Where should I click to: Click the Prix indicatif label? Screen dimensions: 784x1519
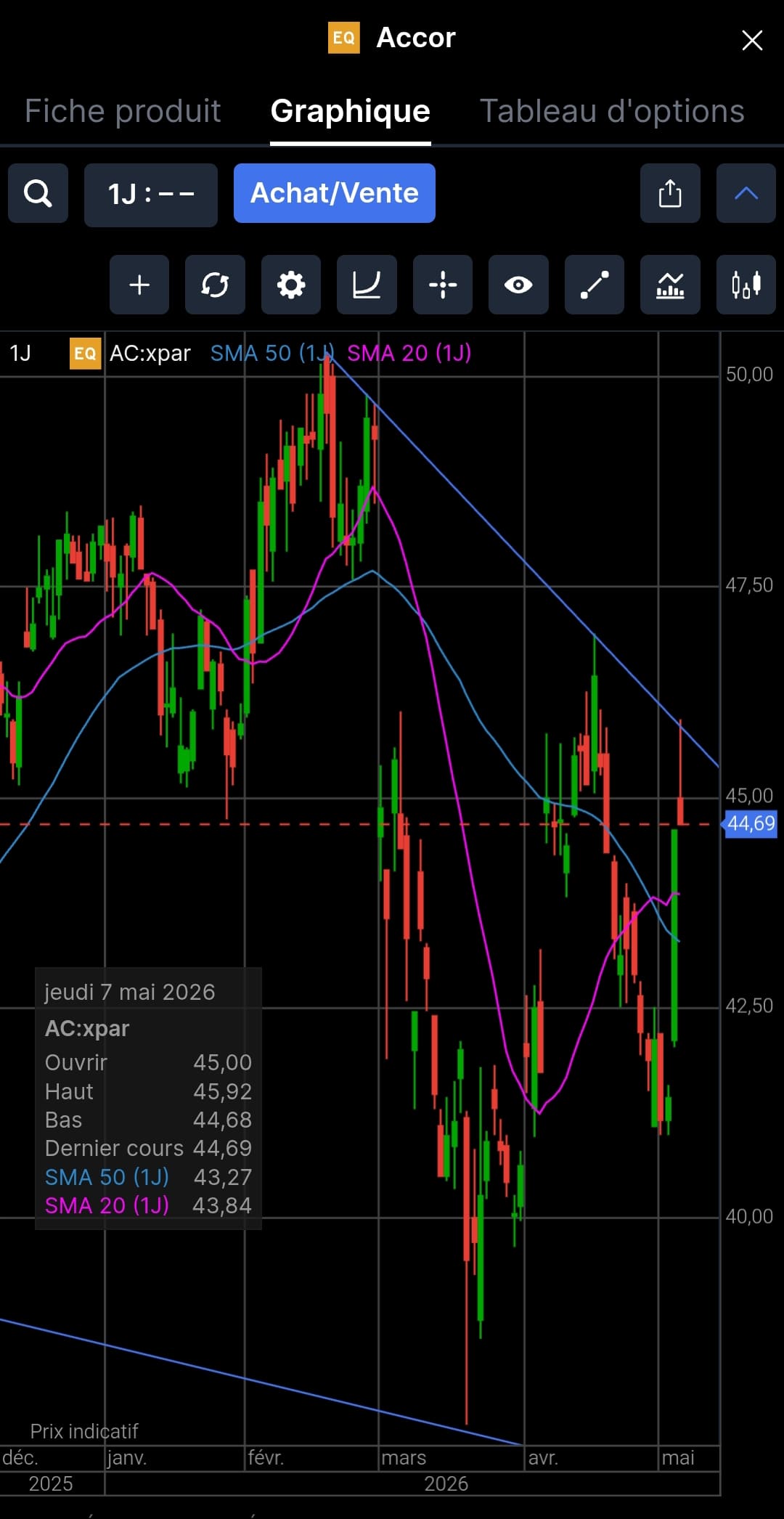84,1431
